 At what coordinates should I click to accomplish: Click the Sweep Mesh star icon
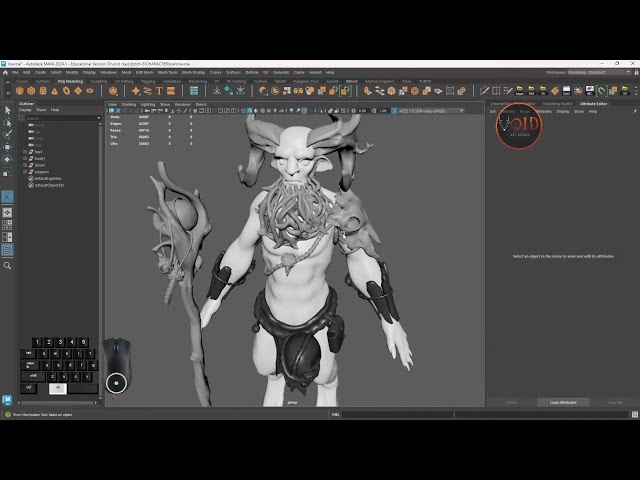coord(136,91)
